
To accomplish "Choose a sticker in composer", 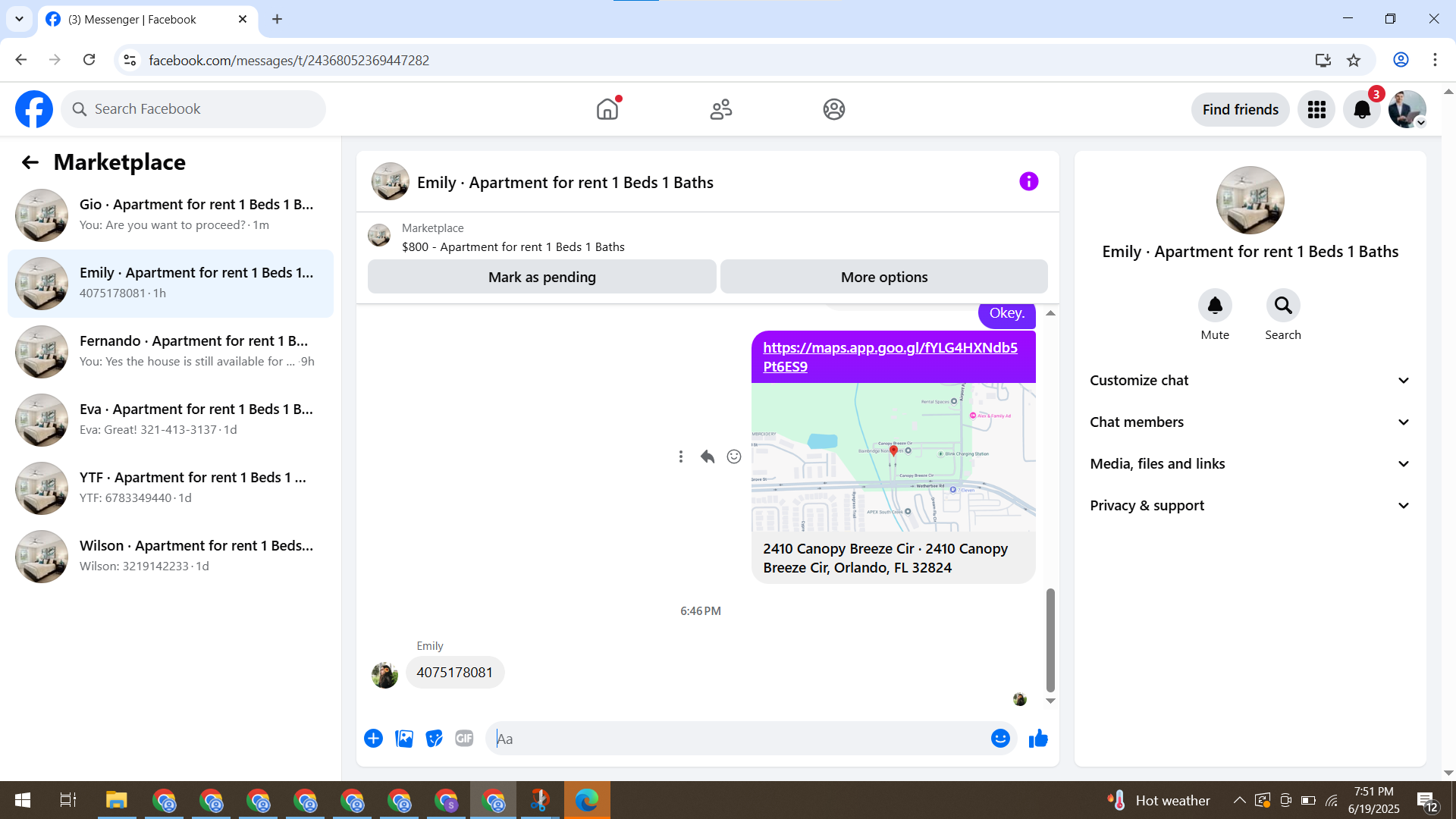I will (434, 739).
